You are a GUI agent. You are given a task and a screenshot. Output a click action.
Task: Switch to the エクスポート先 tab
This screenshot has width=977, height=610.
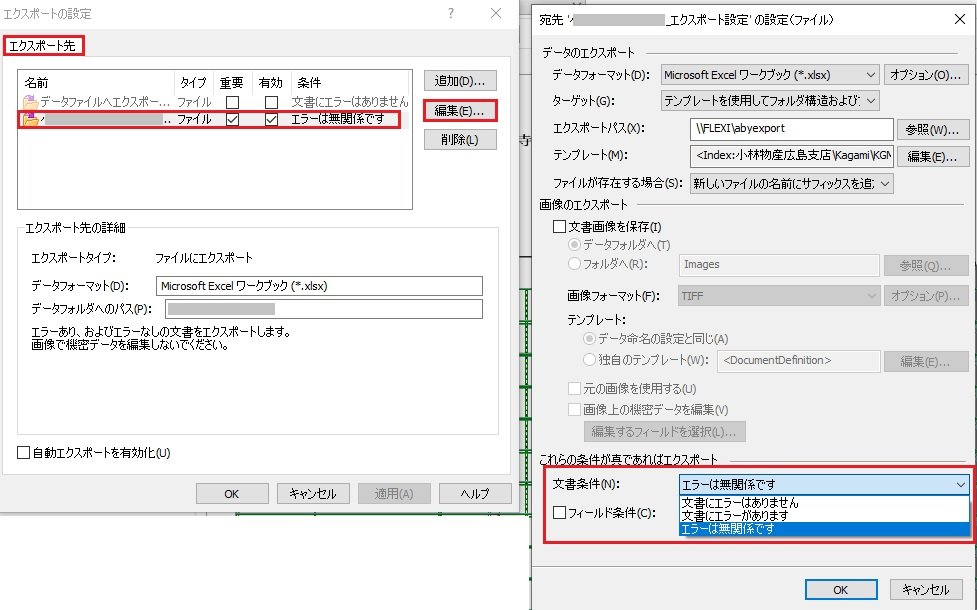click(x=42, y=45)
